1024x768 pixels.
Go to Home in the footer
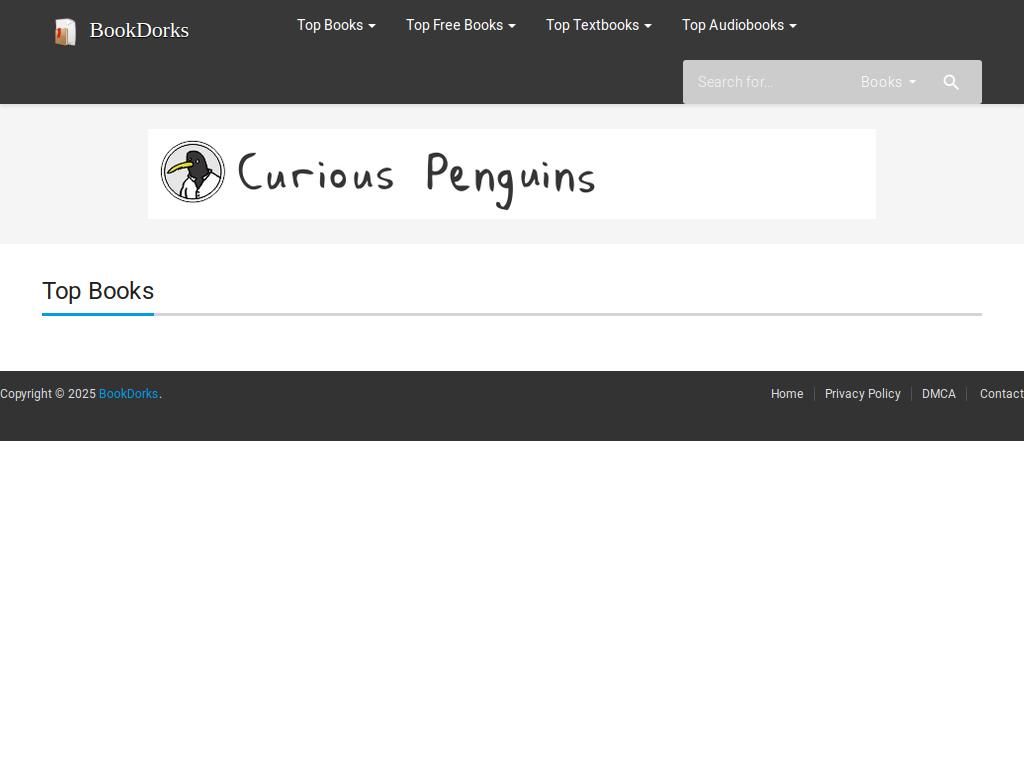pyautogui.click(x=787, y=394)
